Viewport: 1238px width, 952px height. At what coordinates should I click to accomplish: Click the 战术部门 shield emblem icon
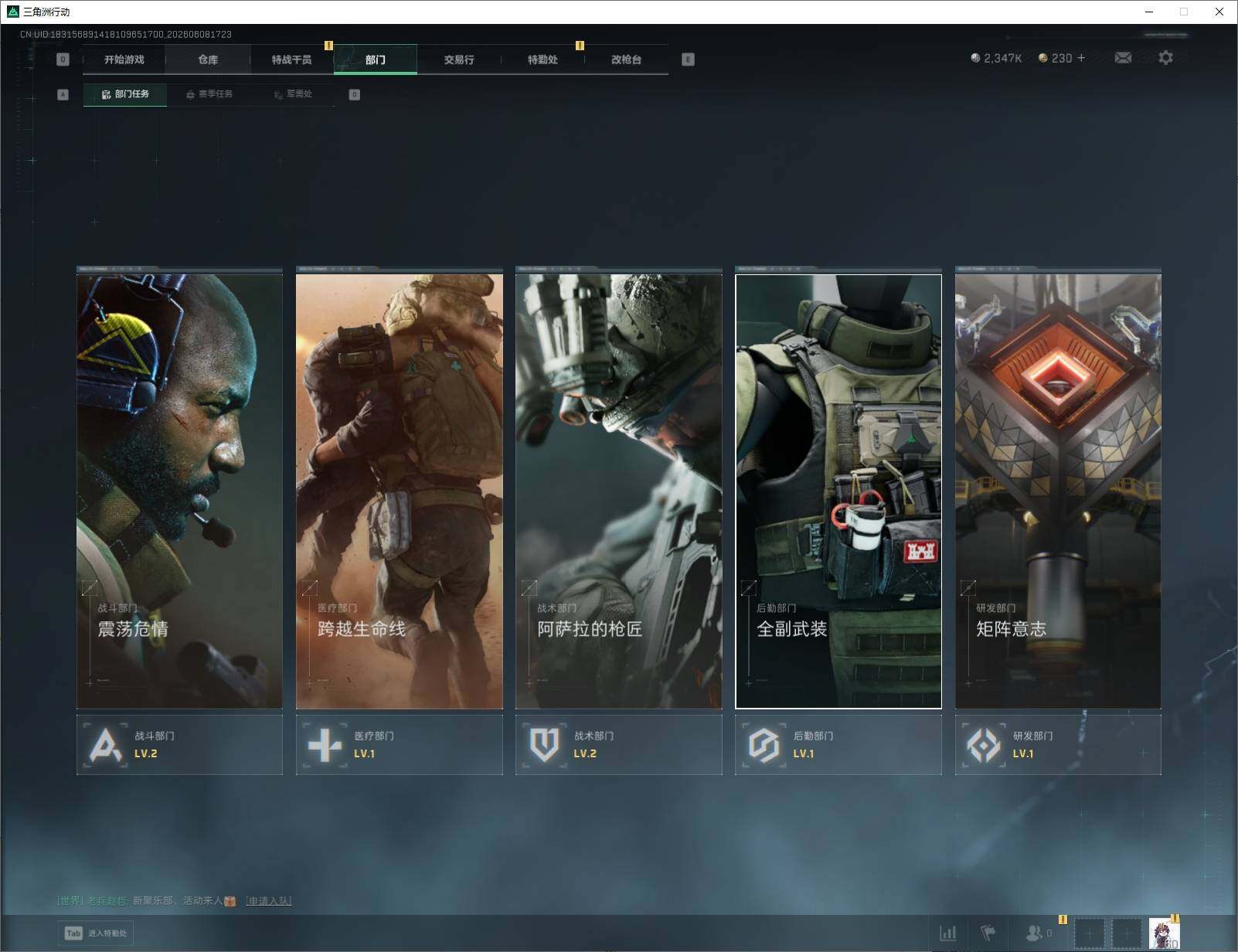[x=544, y=745]
